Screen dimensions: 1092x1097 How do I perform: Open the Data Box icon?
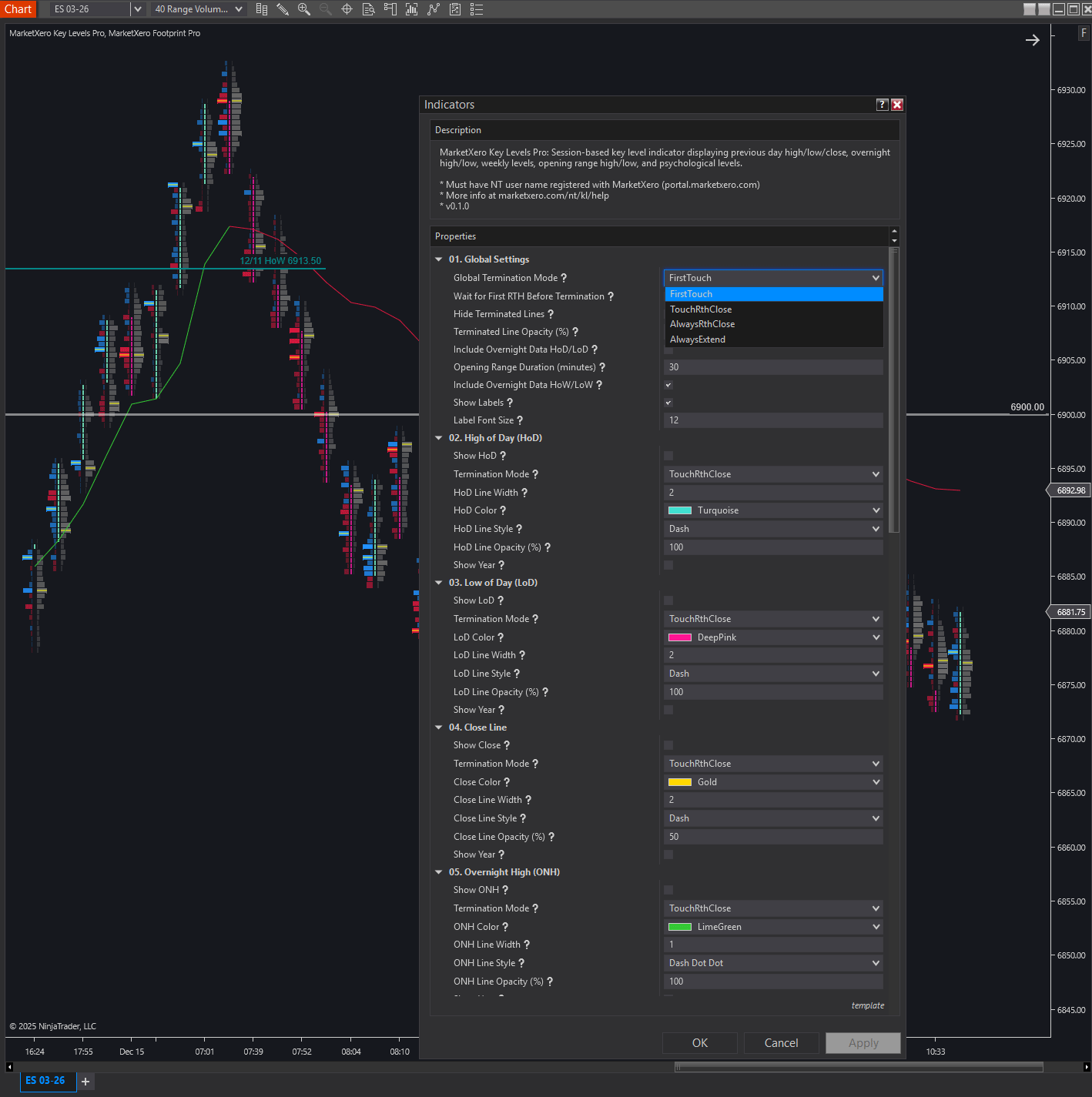coord(369,9)
